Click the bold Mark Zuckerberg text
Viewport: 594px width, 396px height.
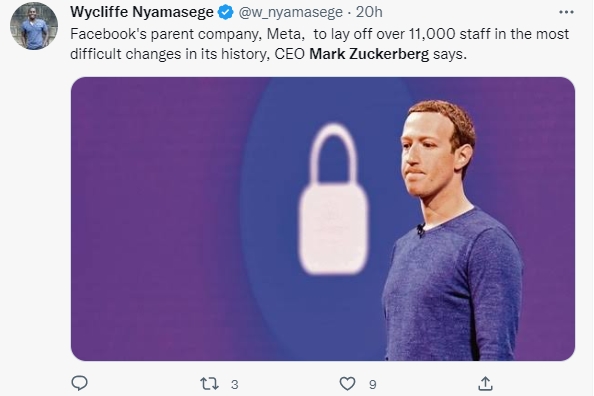tap(369, 54)
